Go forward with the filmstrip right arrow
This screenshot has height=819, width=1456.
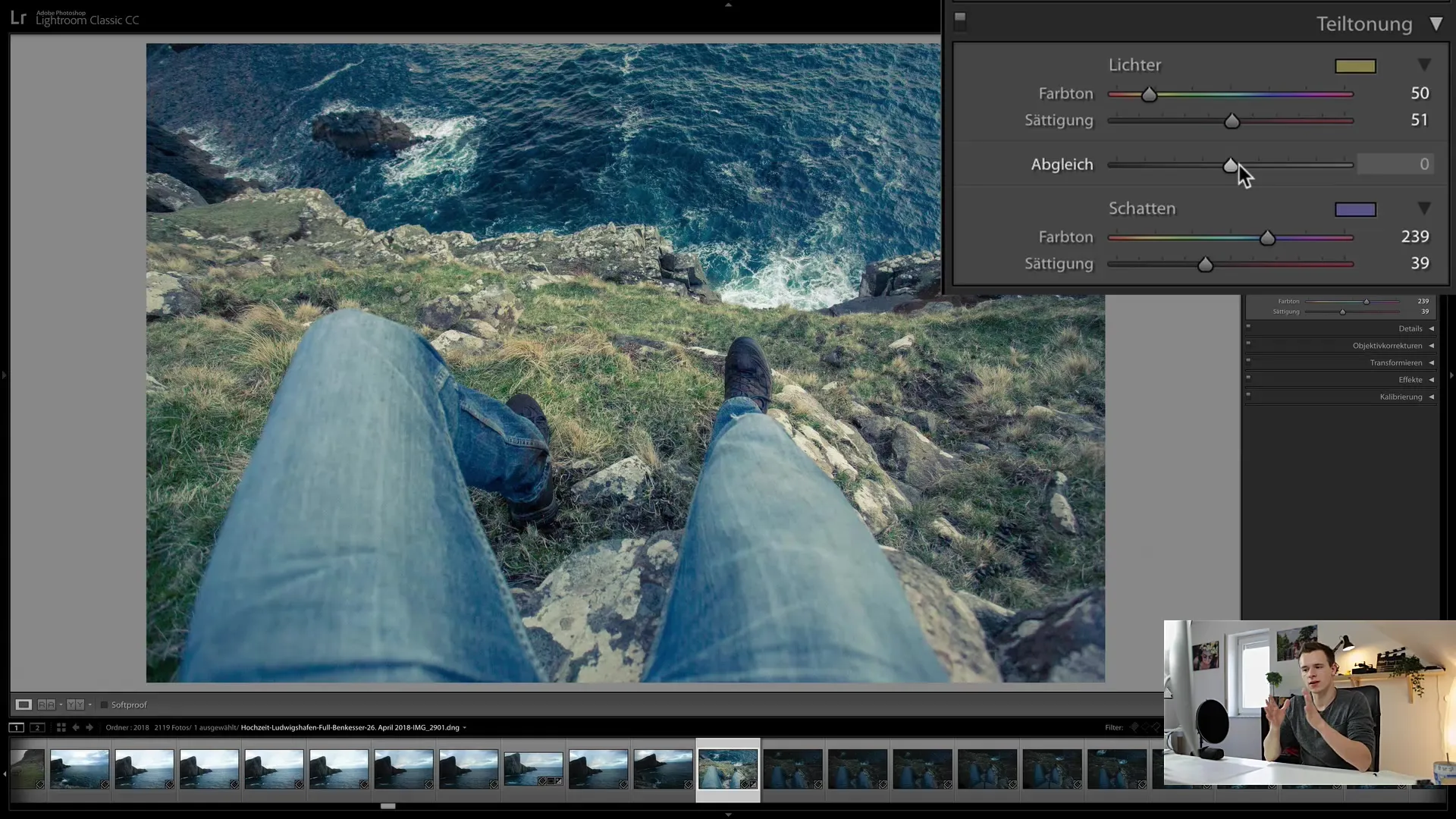(x=89, y=727)
